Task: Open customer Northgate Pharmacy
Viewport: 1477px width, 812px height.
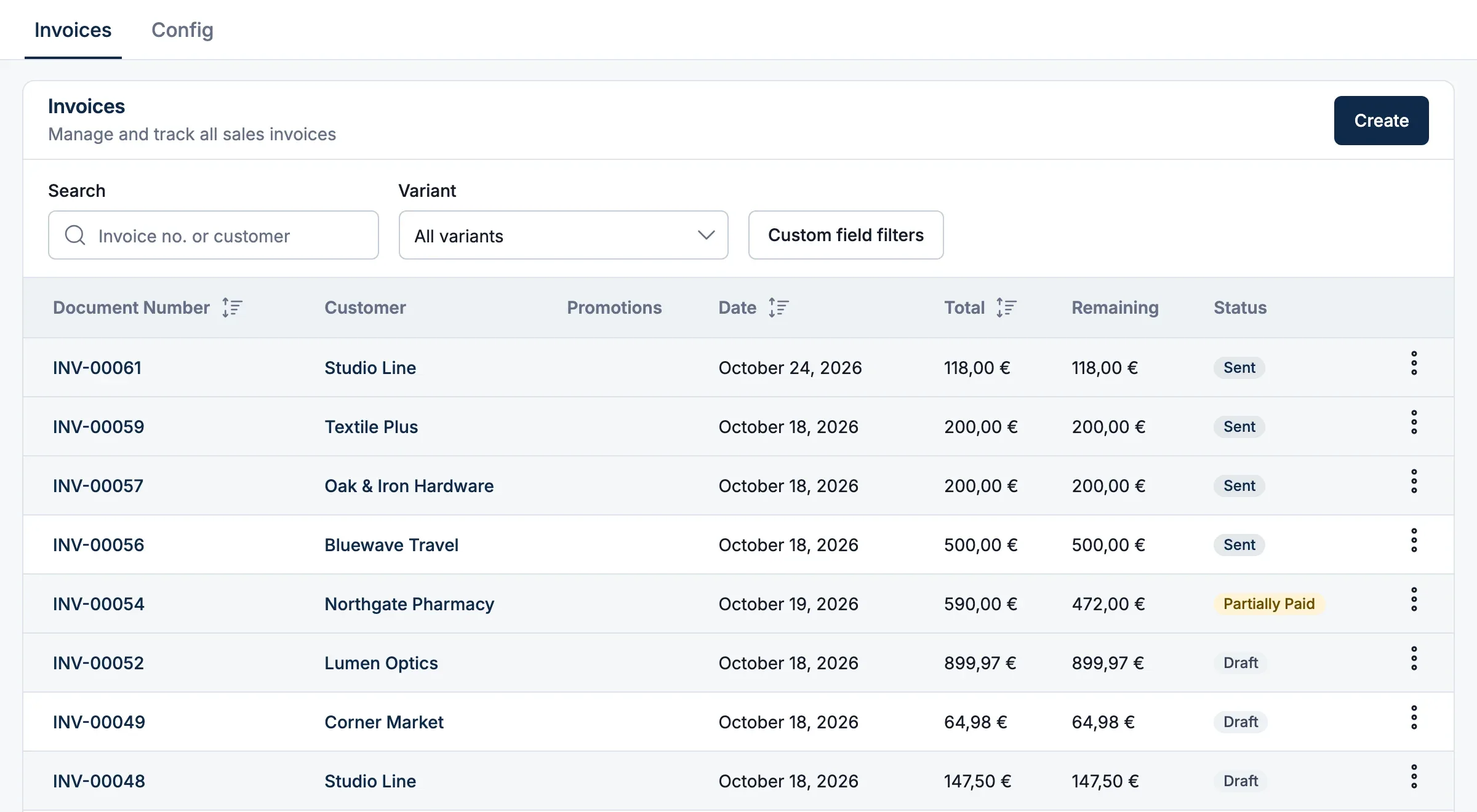Action: tap(409, 604)
